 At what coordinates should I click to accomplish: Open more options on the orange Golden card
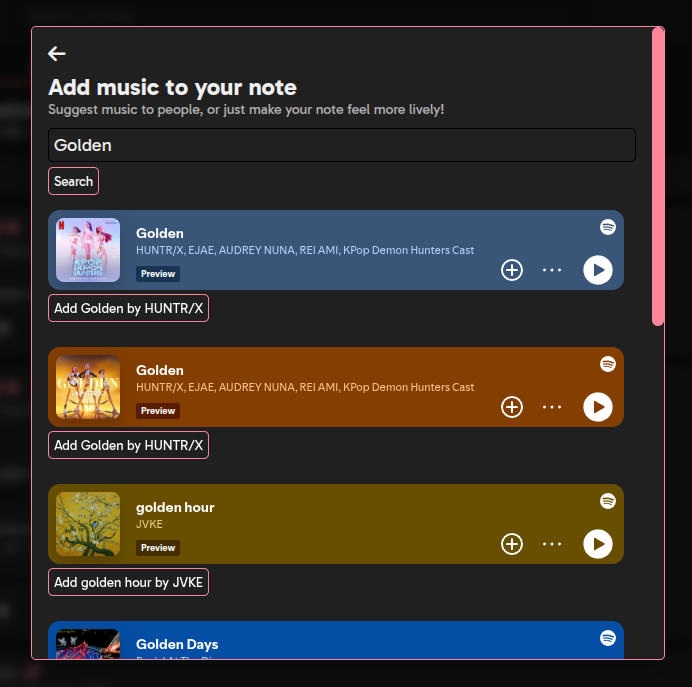click(552, 407)
